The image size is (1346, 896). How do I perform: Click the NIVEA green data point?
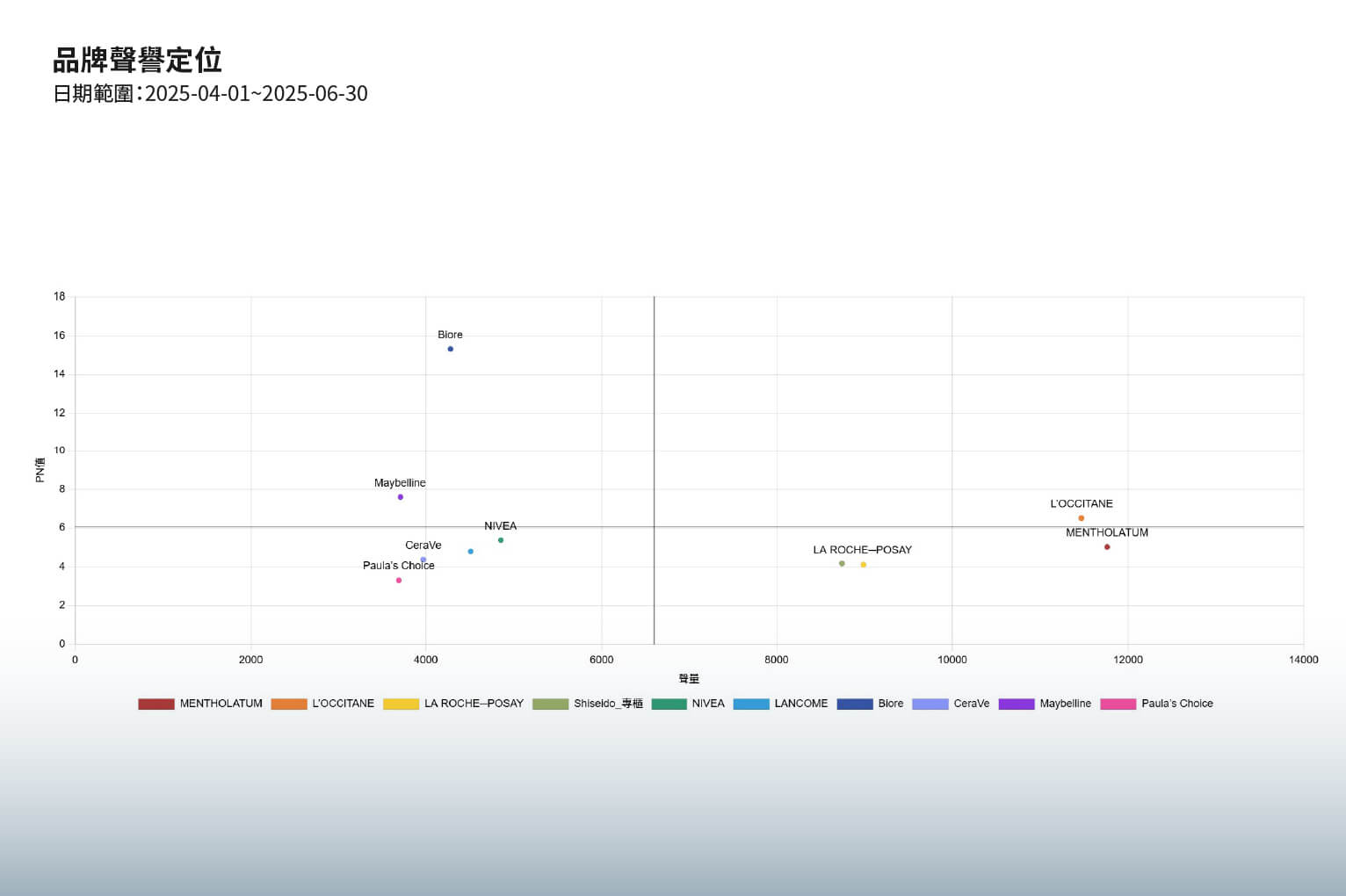(x=501, y=540)
